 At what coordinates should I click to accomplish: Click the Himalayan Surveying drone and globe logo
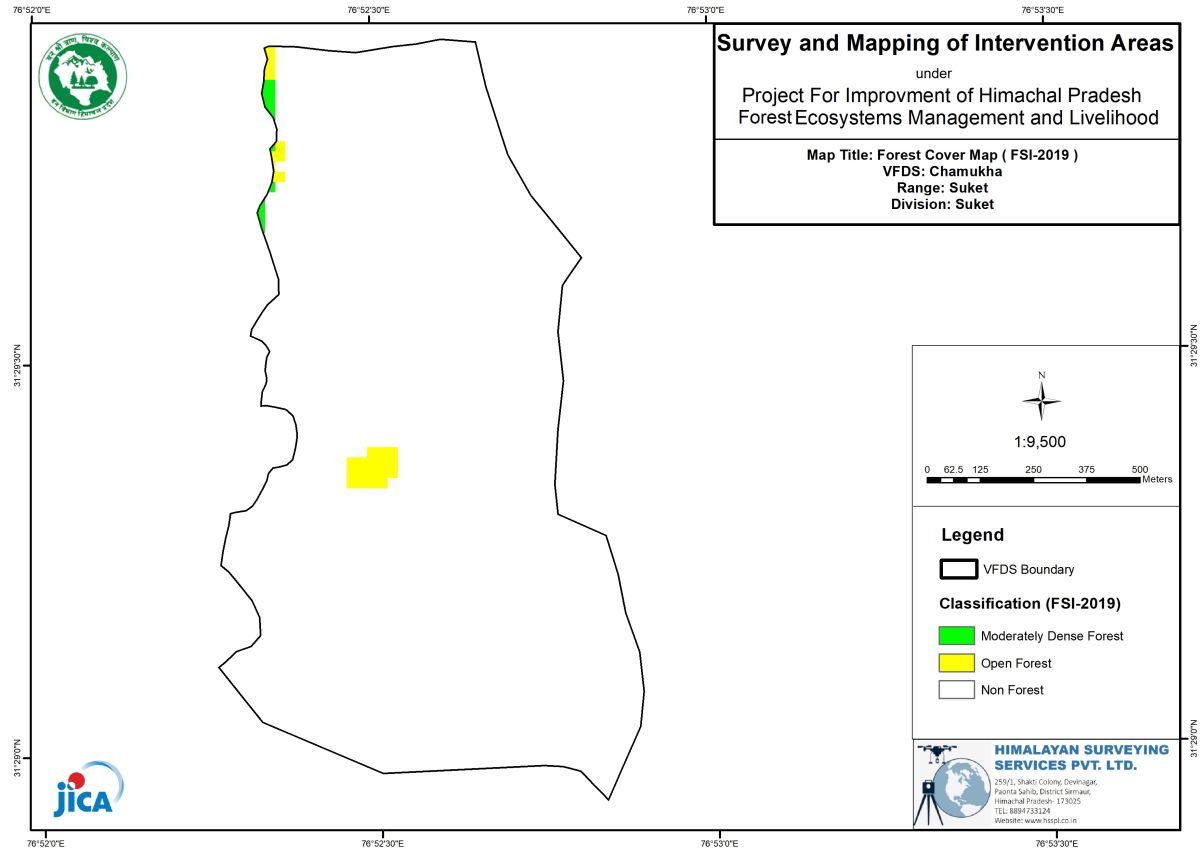(951, 784)
